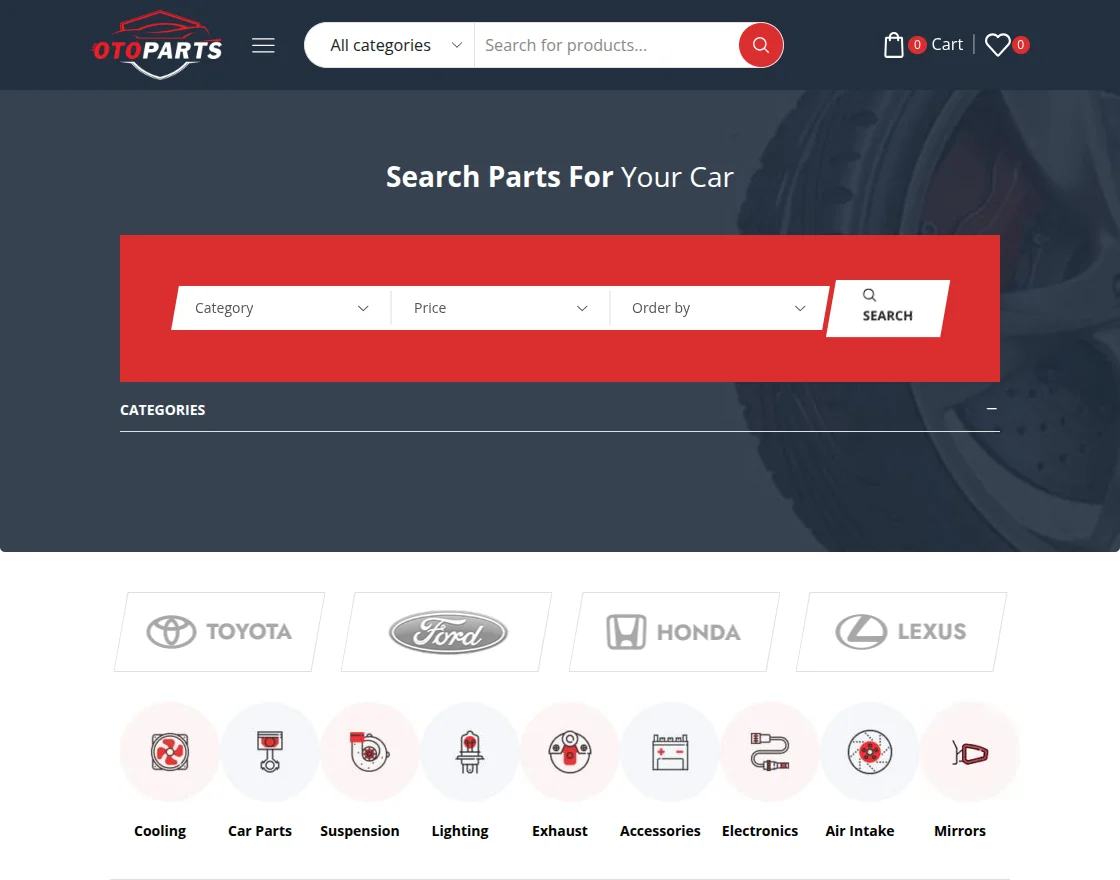Open the All categories selector
1120x880 pixels.
(x=390, y=45)
